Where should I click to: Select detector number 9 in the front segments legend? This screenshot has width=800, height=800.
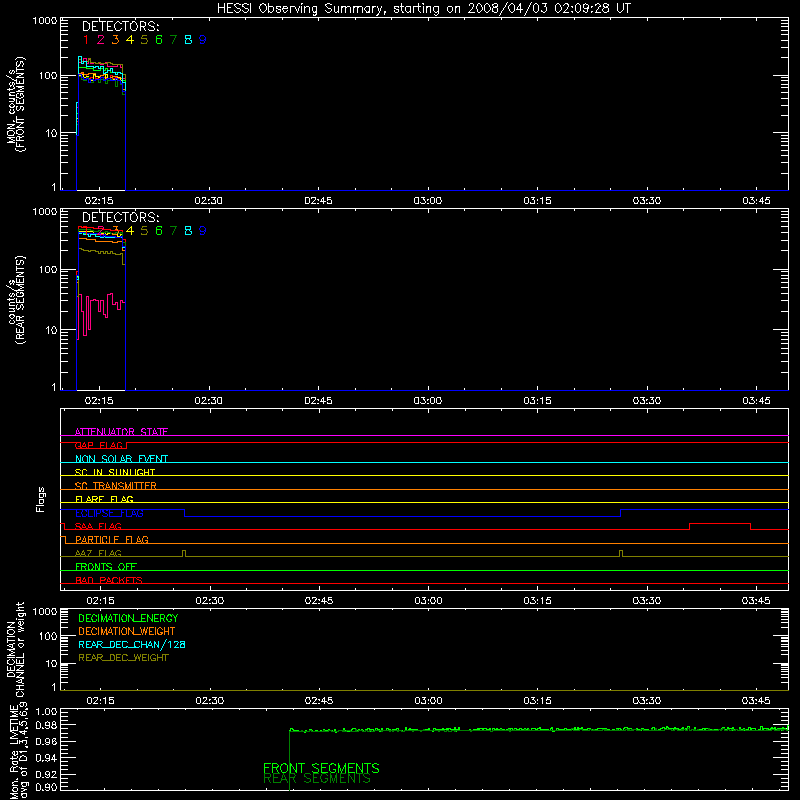coord(203,40)
